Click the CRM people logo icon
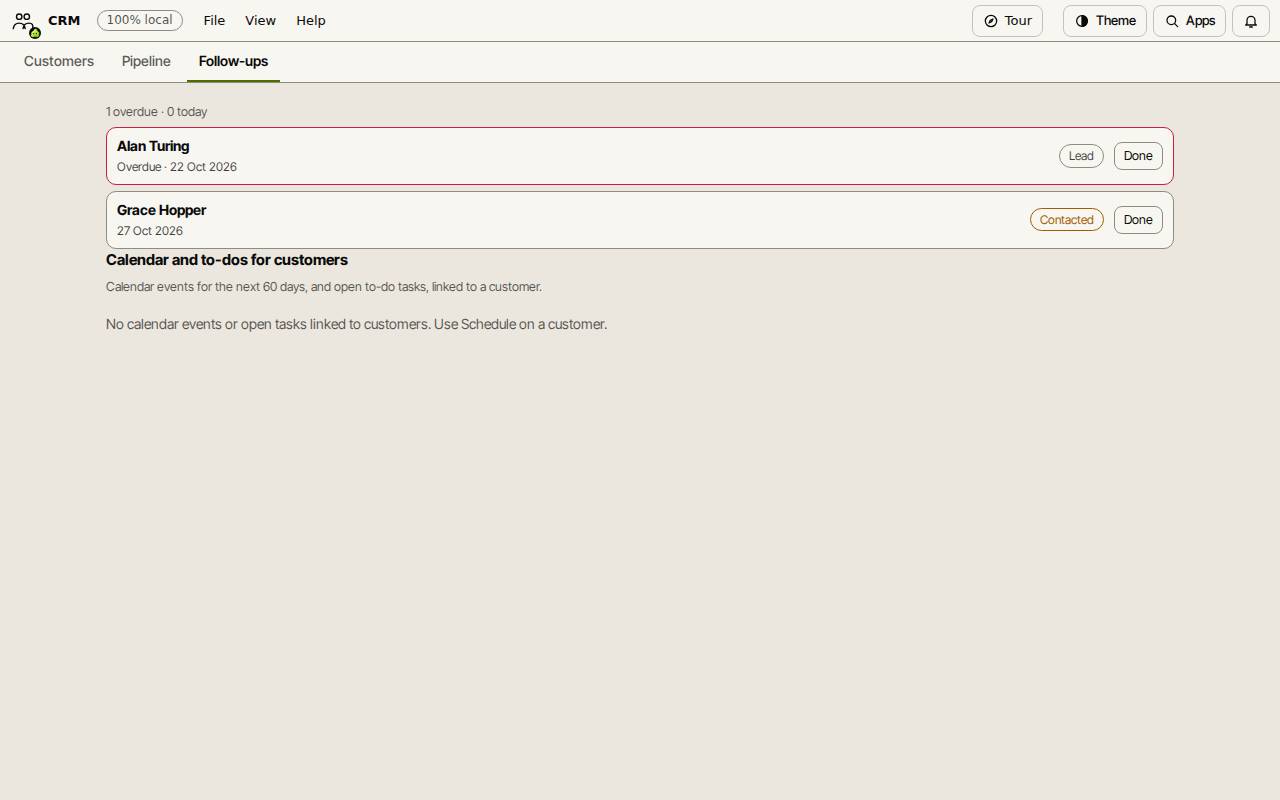 (25, 22)
